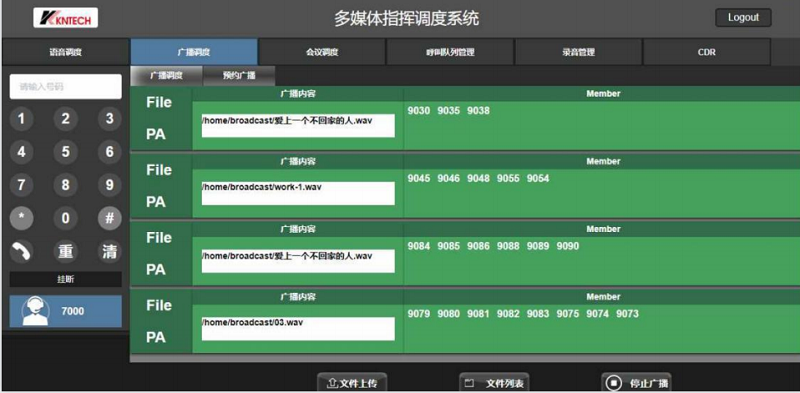Screen dimensions: 800x393
Task: Dial digit 2 on the keypad
Action: pyautogui.click(x=65, y=119)
